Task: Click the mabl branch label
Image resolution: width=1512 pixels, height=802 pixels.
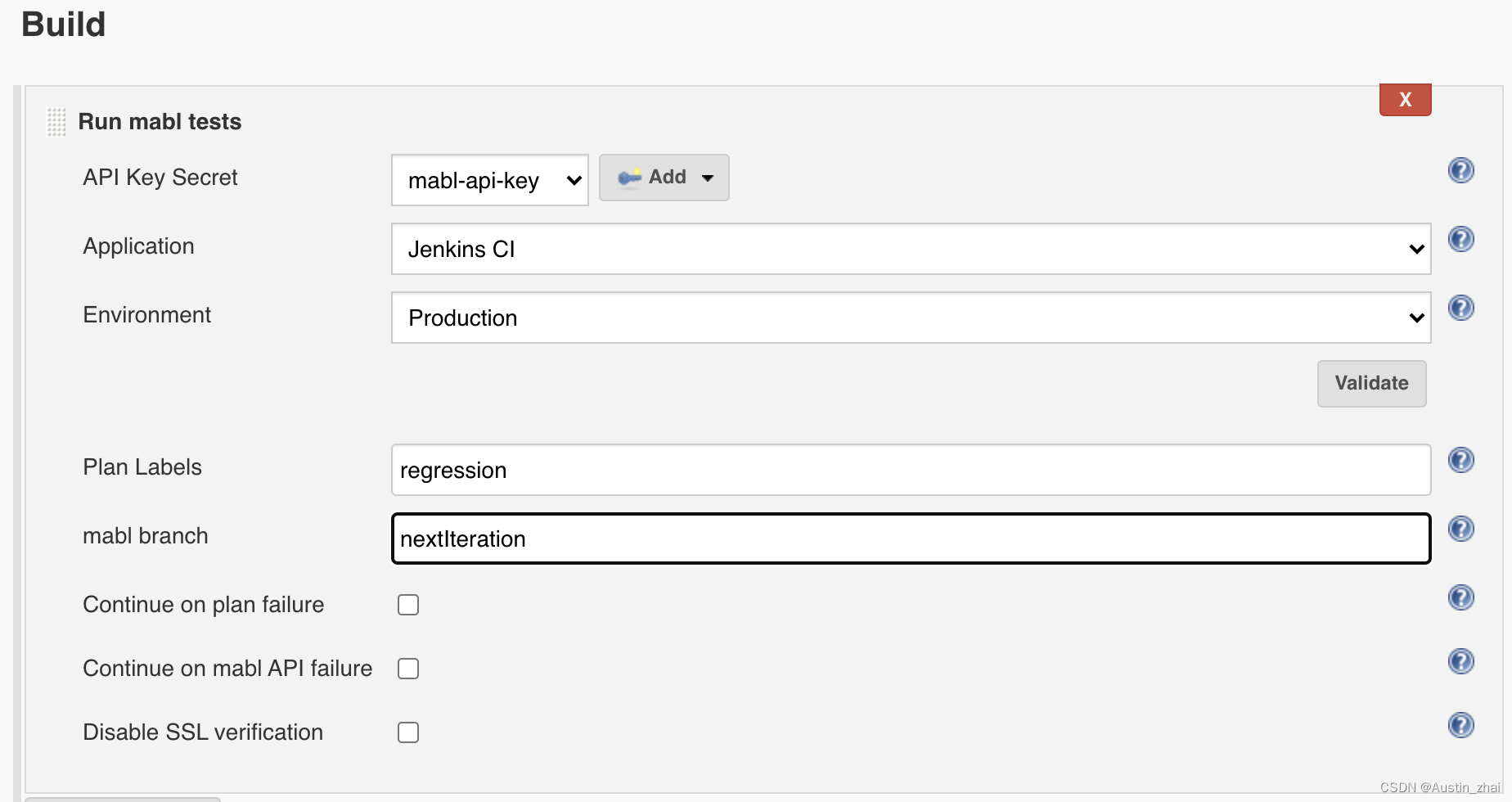Action: coord(146,536)
